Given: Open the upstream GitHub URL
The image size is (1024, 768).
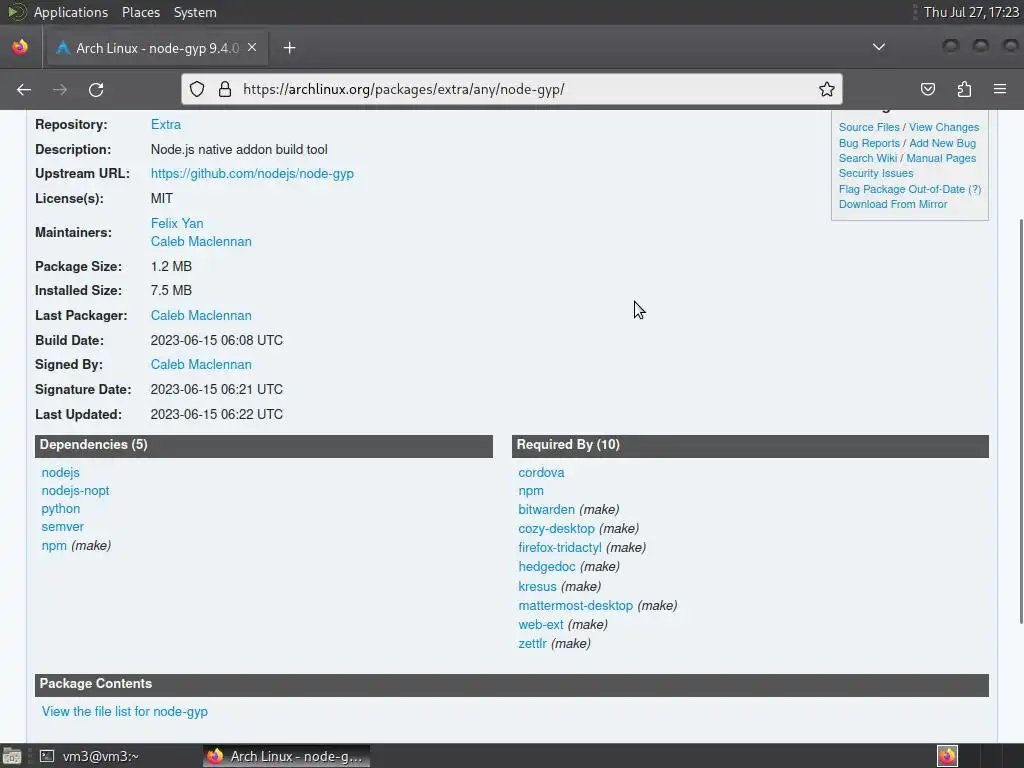Looking at the screenshot, I should coord(252,174).
